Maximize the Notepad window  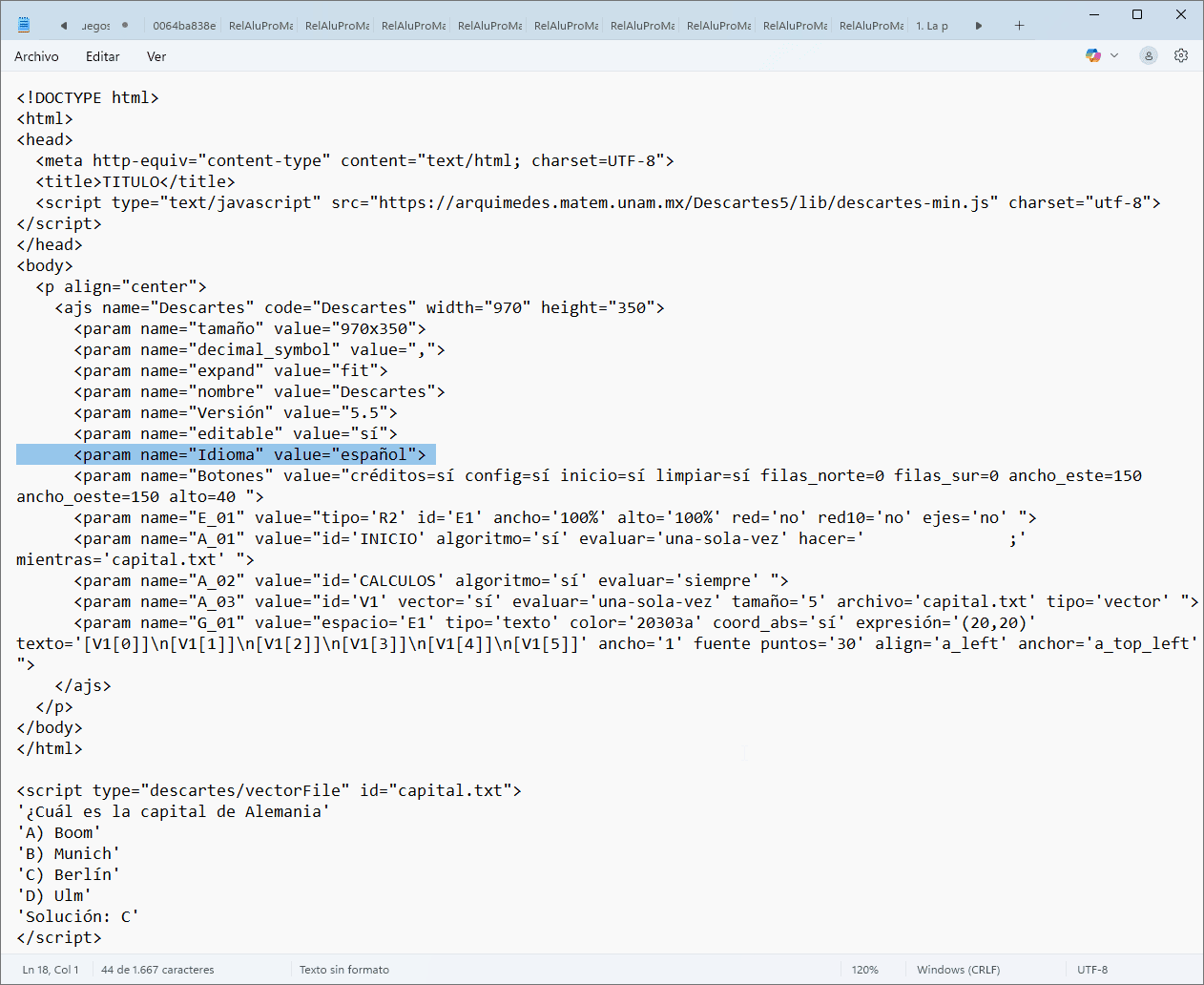click(x=1137, y=14)
